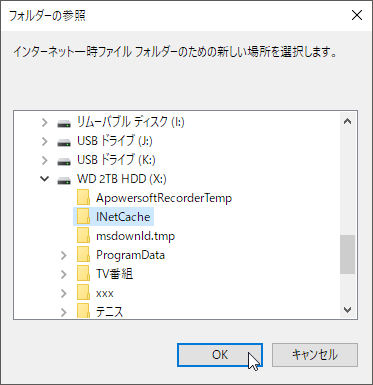The width and height of the screenshot is (373, 385).
Task: Select USB ドライブ (K:) entry
Action: tap(116, 160)
